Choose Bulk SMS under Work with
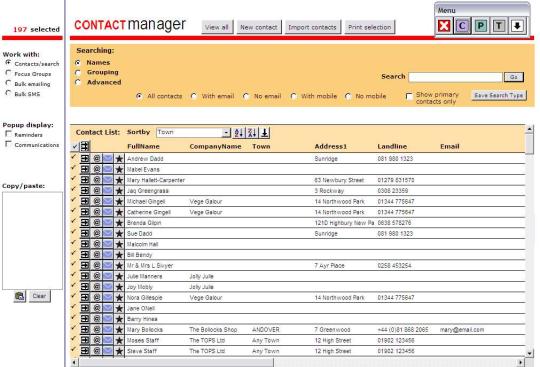The height and width of the screenshot is (367, 540). (8, 93)
